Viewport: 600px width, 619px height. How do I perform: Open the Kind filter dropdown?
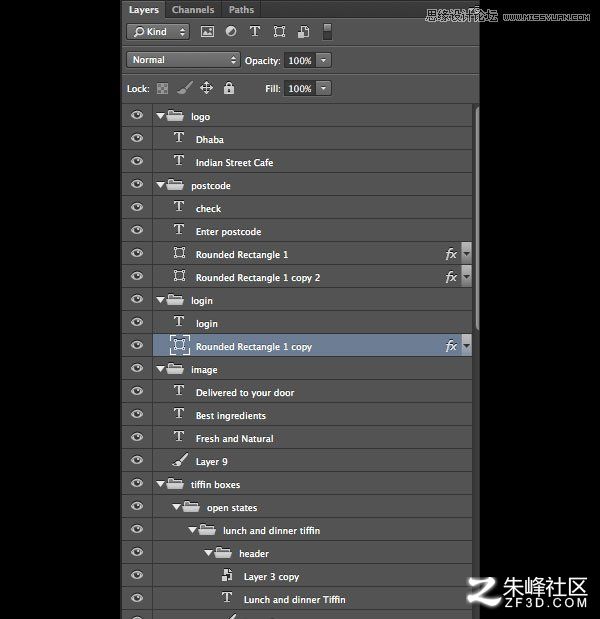click(158, 32)
